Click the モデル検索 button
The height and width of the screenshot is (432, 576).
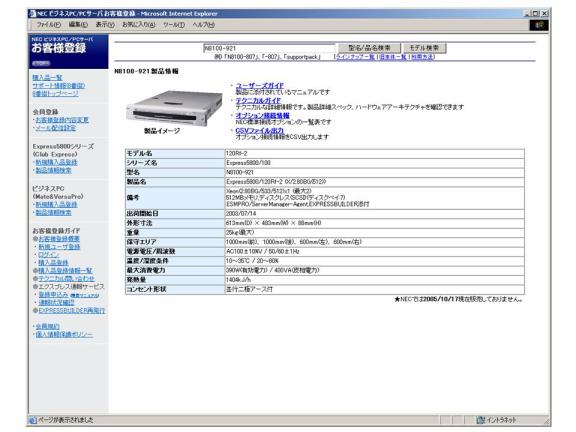pyautogui.click(x=424, y=48)
